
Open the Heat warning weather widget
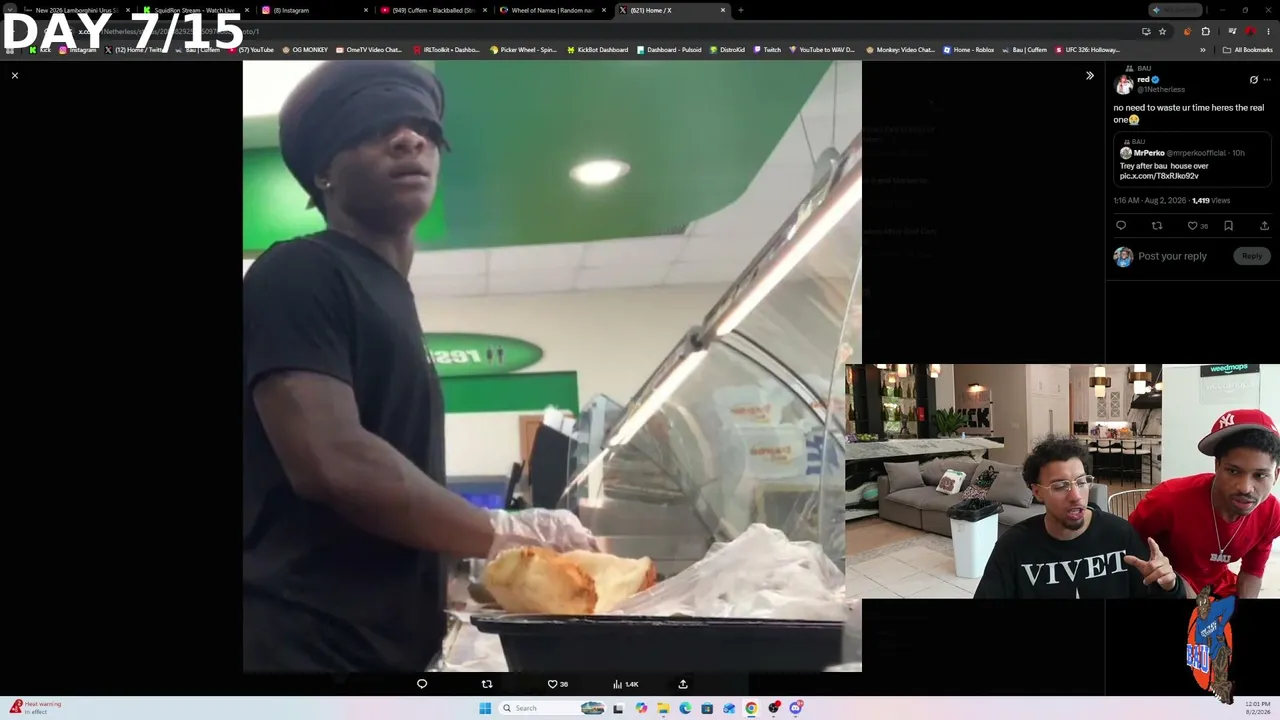pyautogui.click(x=35, y=707)
